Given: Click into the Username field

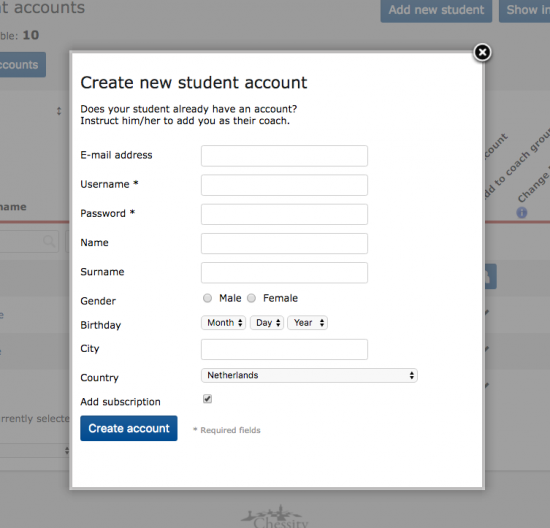Looking at the screenshot, I should 284,185.
